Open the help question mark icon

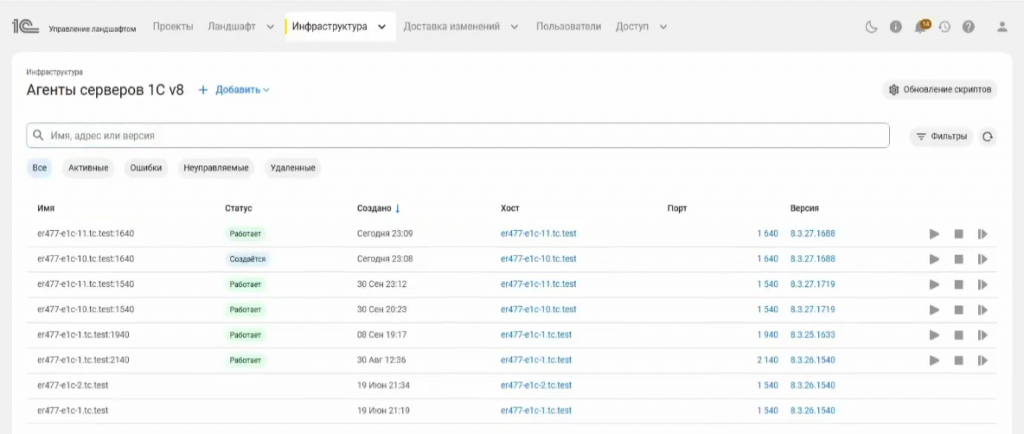point(968,27)
